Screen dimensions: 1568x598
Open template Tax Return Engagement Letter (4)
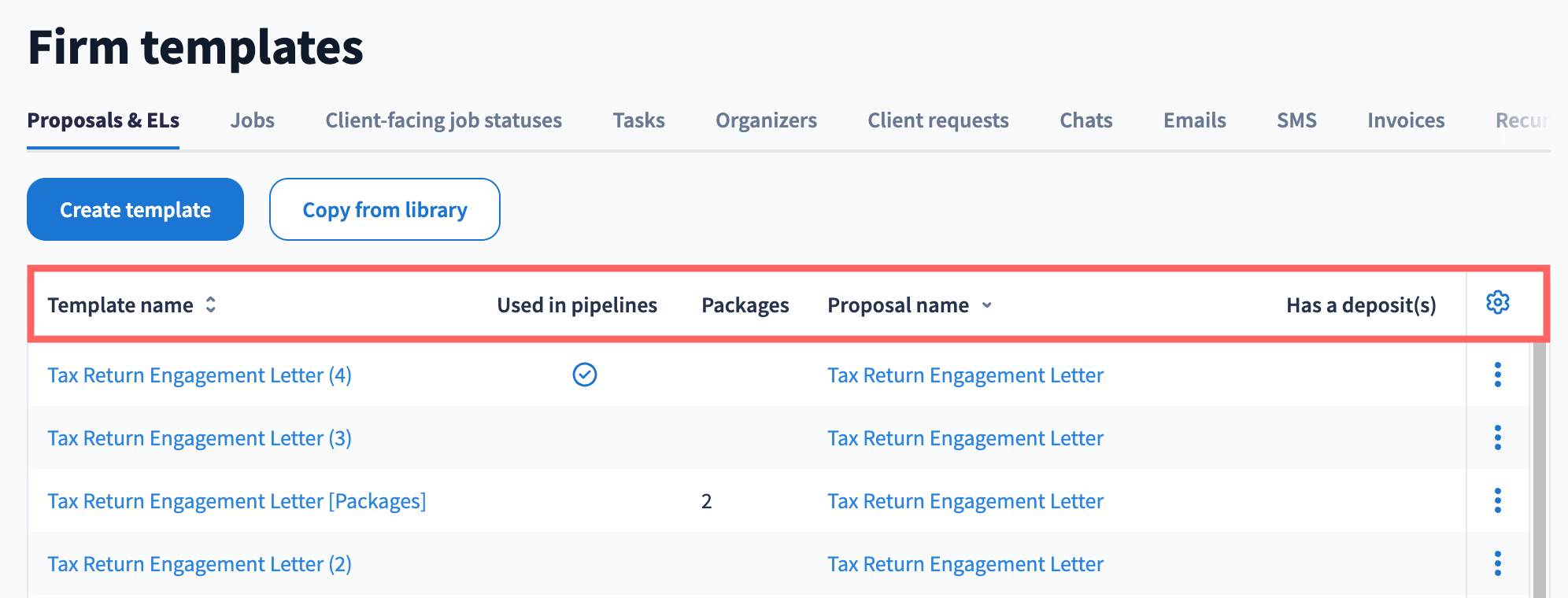199,375
